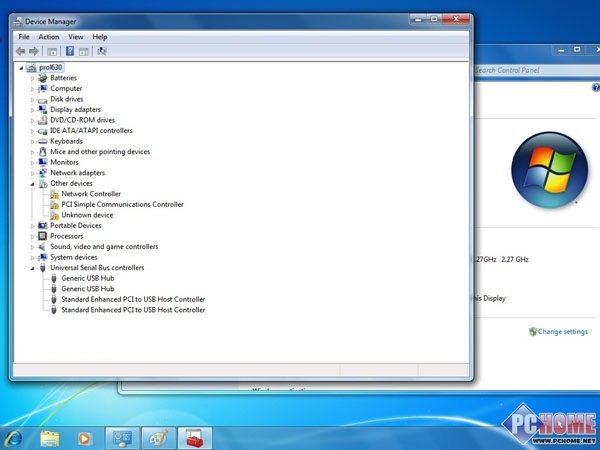
Task: Launch Windows Media Player from taskbar
Action: tap(85, 438)
